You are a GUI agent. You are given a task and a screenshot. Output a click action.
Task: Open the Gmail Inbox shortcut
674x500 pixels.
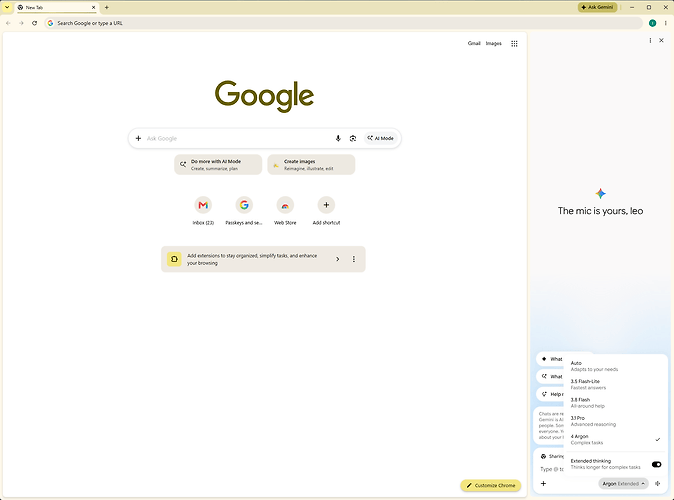(x=203, y=211)
